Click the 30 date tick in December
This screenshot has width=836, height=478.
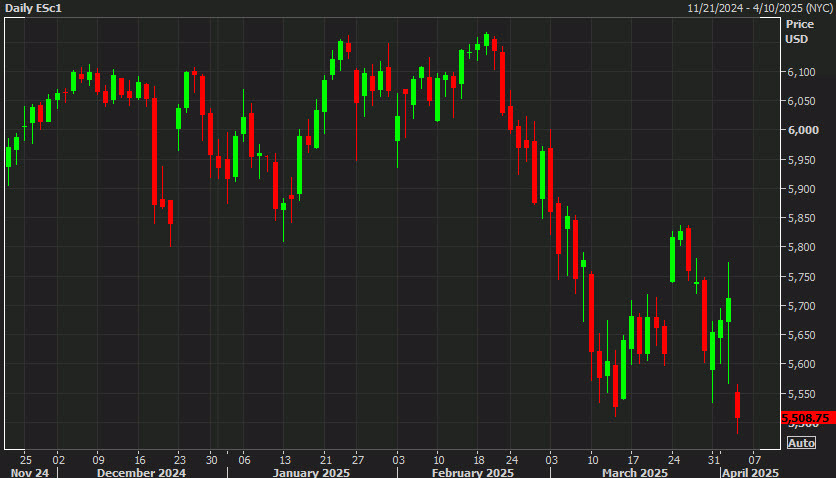[x=212, y=460]
